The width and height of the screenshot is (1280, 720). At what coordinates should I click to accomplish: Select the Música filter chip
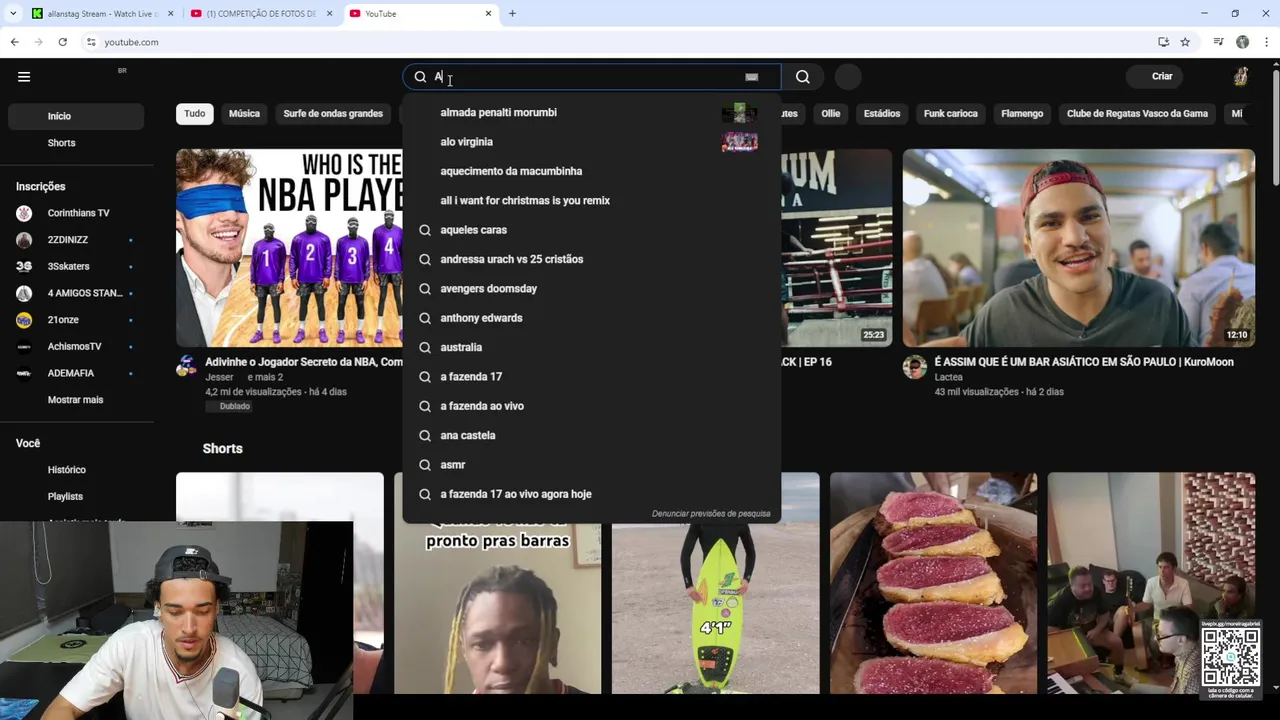pos(244,113)
